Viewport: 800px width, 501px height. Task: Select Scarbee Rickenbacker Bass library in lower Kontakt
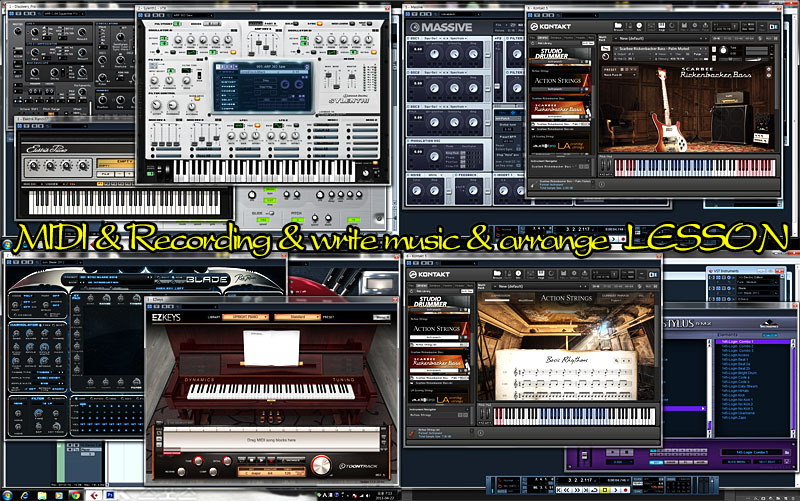coord(439,362)
